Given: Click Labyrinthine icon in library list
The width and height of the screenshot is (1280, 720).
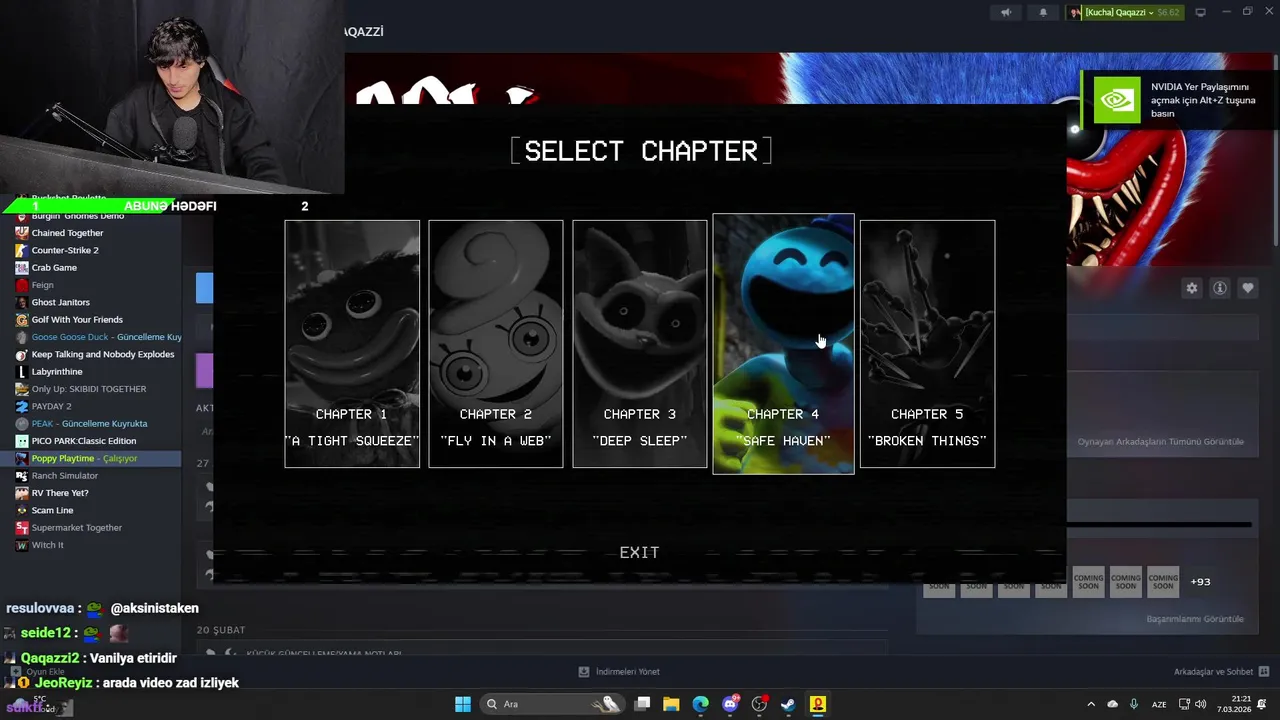Looking at the screenshot, I should (22, 372).
